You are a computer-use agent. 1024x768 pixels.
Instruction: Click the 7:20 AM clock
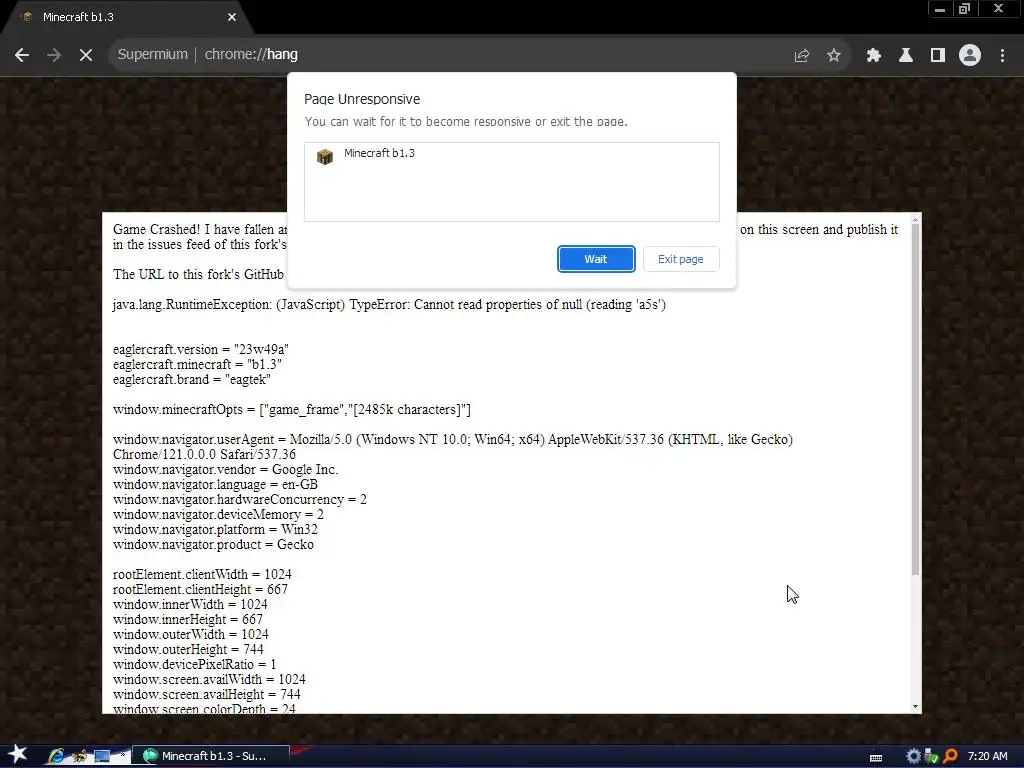[x=987, y=756]
